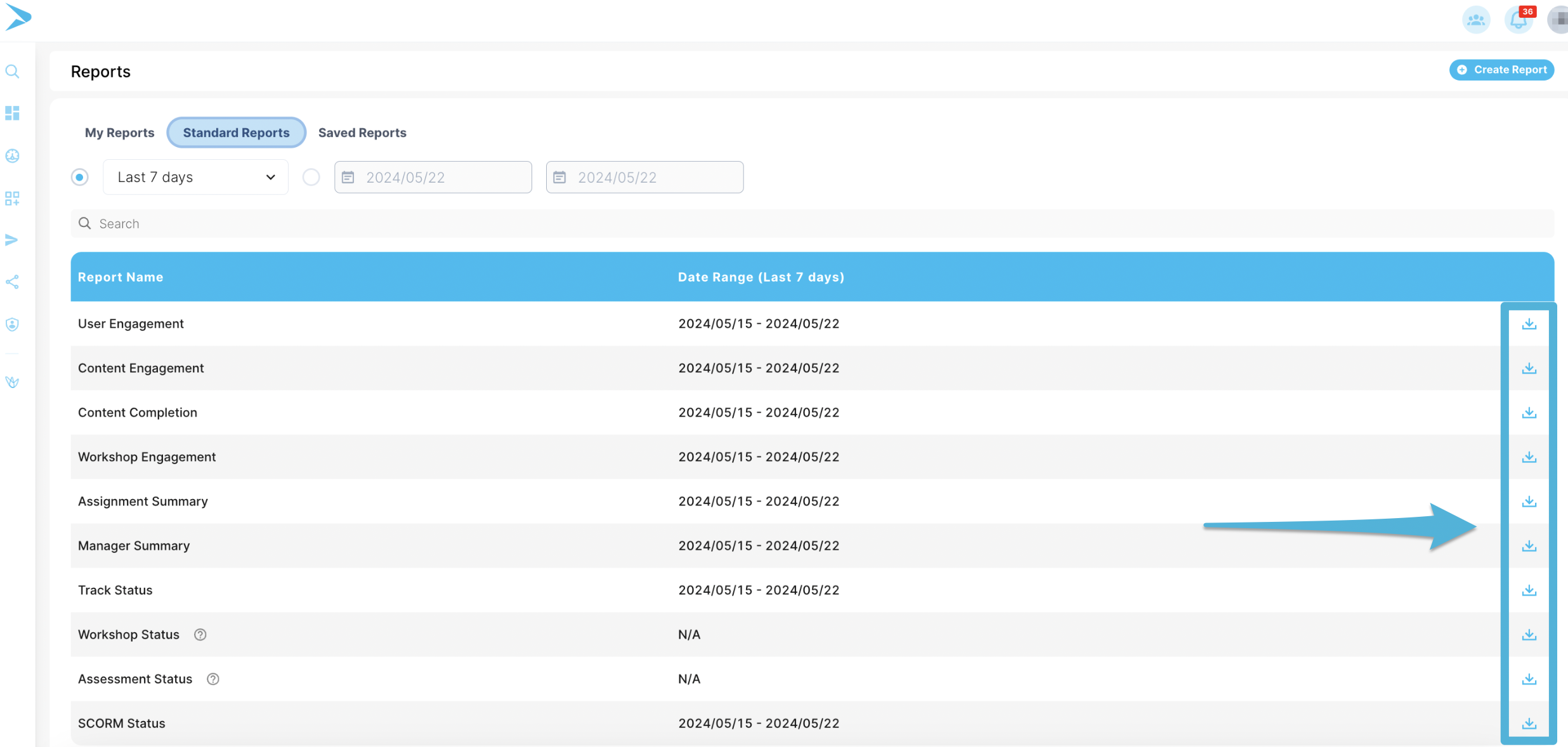This screenshot has height=747, width=1568.
Task: Open the users group icon in header
Action: pyautogui.click(x=1476, y=20)
